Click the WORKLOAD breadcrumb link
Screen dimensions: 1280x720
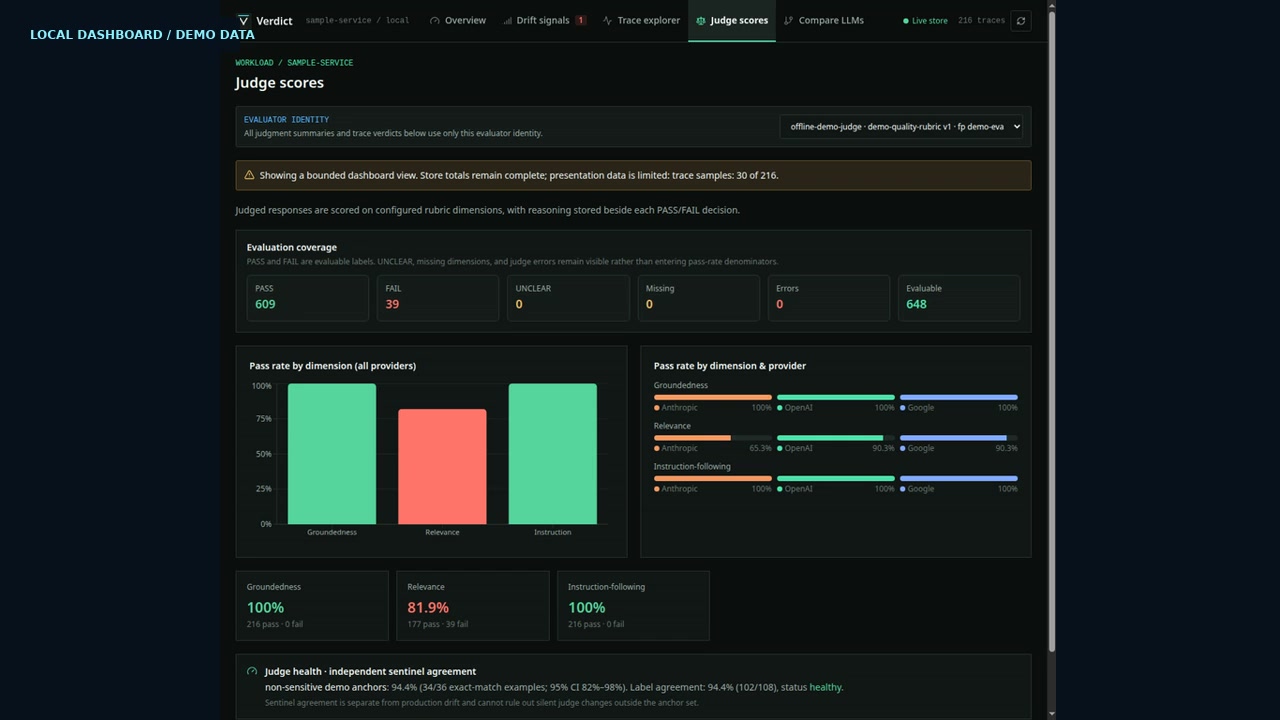tap(254, 62)
